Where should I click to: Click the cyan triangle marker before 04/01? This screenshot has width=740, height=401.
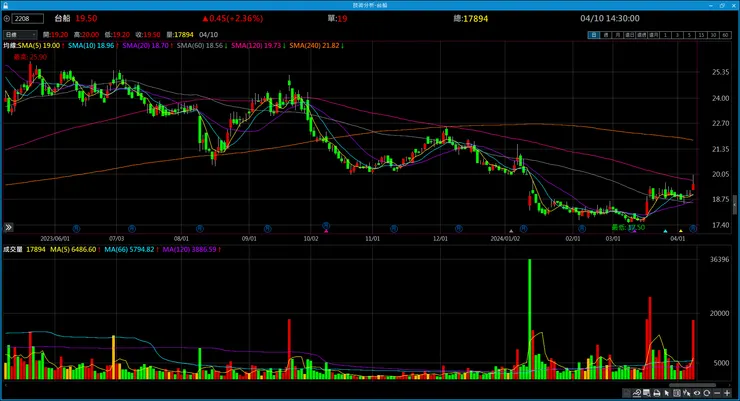pos(665,231)
